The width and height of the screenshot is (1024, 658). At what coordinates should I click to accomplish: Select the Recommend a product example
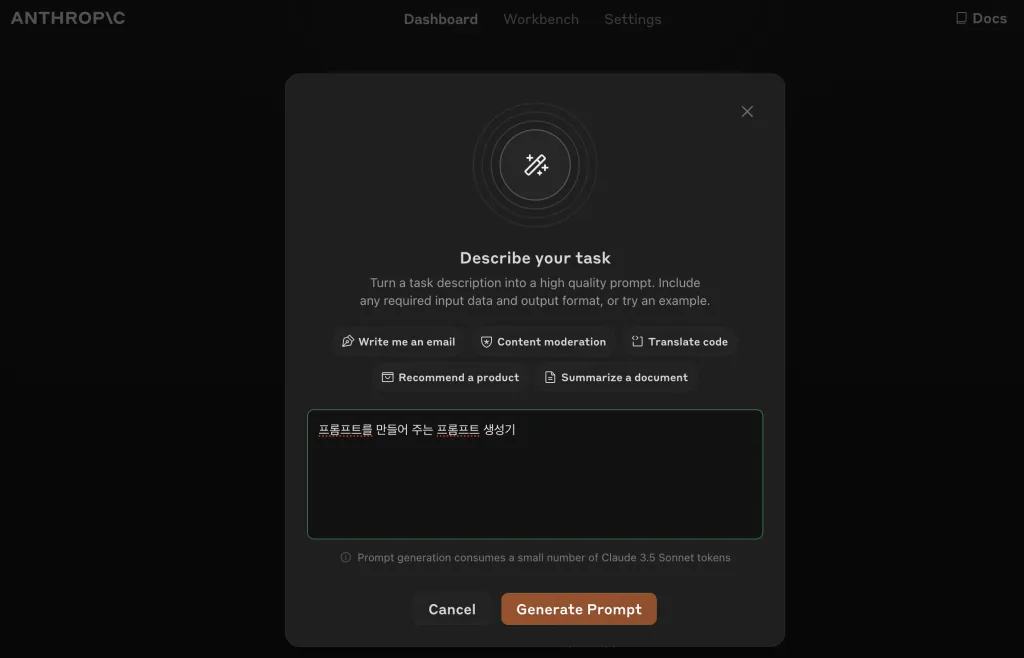pyautogui.click(x=451, y=377)
